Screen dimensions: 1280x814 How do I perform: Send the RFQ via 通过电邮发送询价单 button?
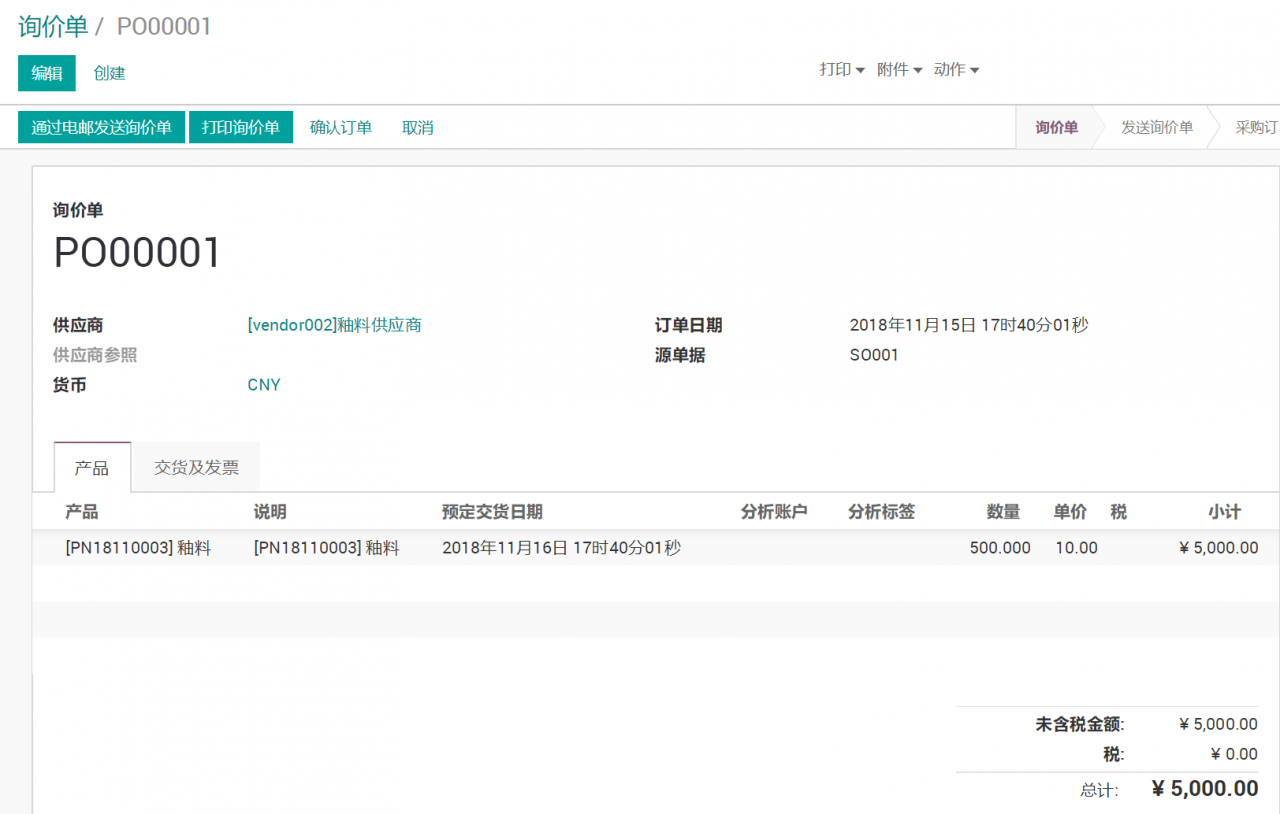click(101, 127)
